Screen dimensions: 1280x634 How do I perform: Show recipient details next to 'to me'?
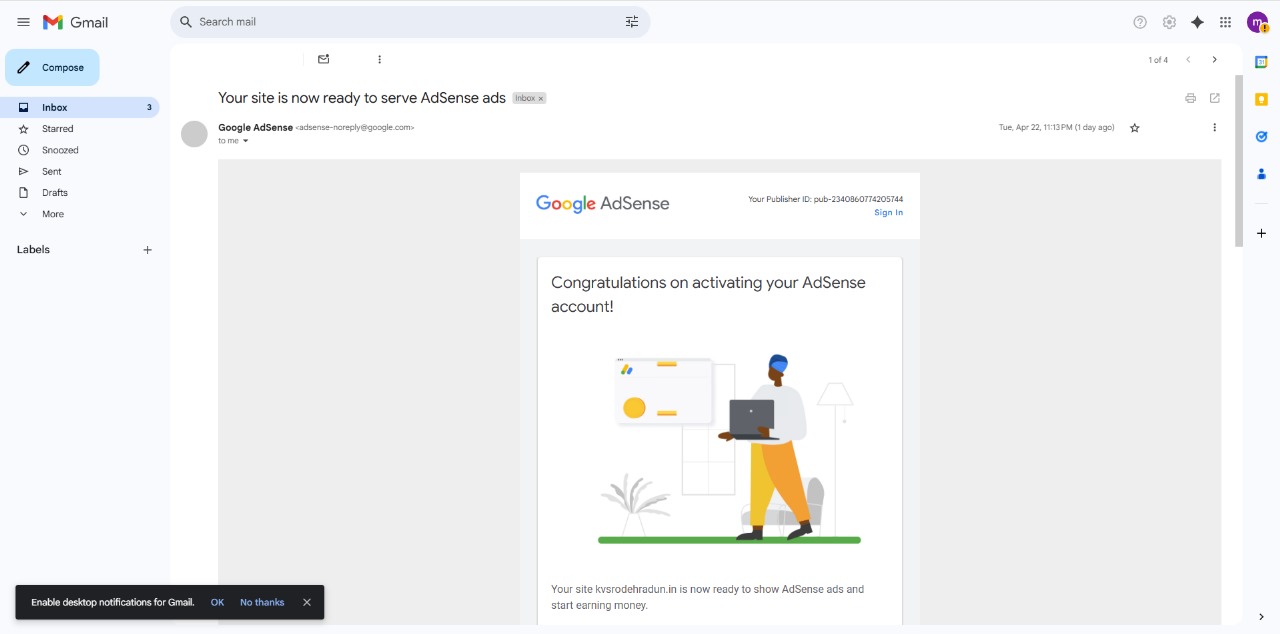pos(245,141)
